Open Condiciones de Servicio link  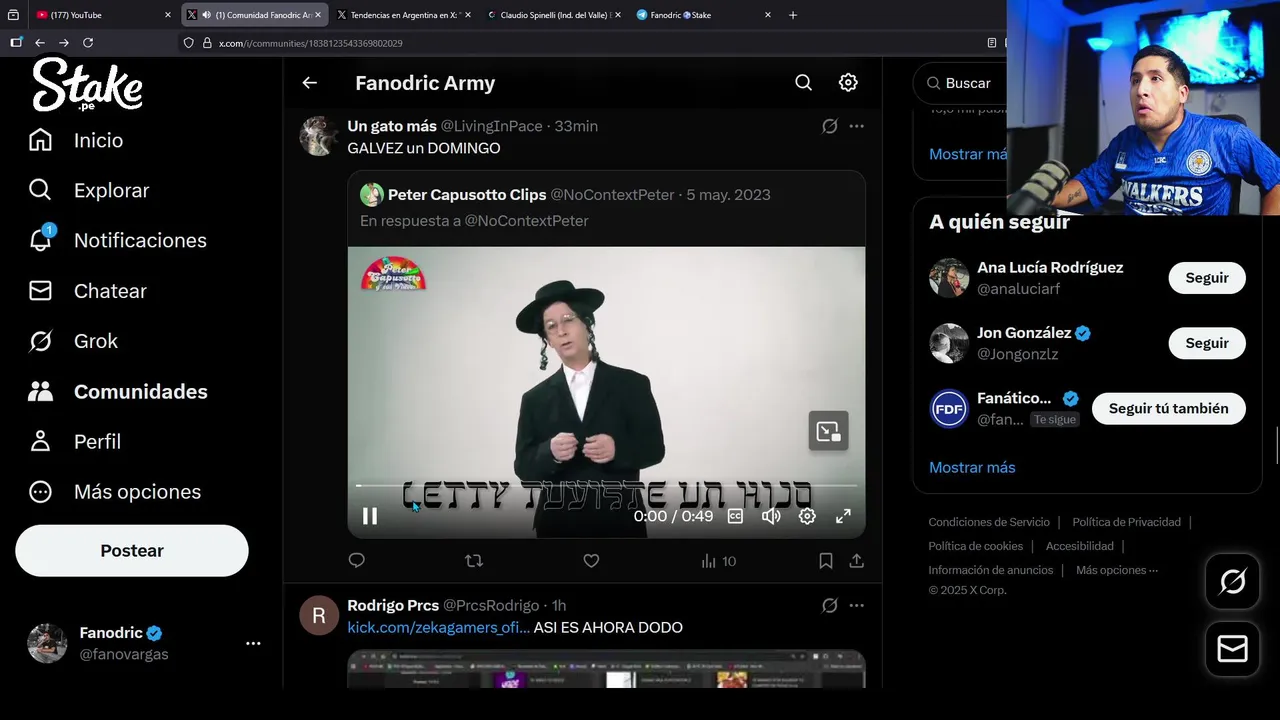[989, 522]
